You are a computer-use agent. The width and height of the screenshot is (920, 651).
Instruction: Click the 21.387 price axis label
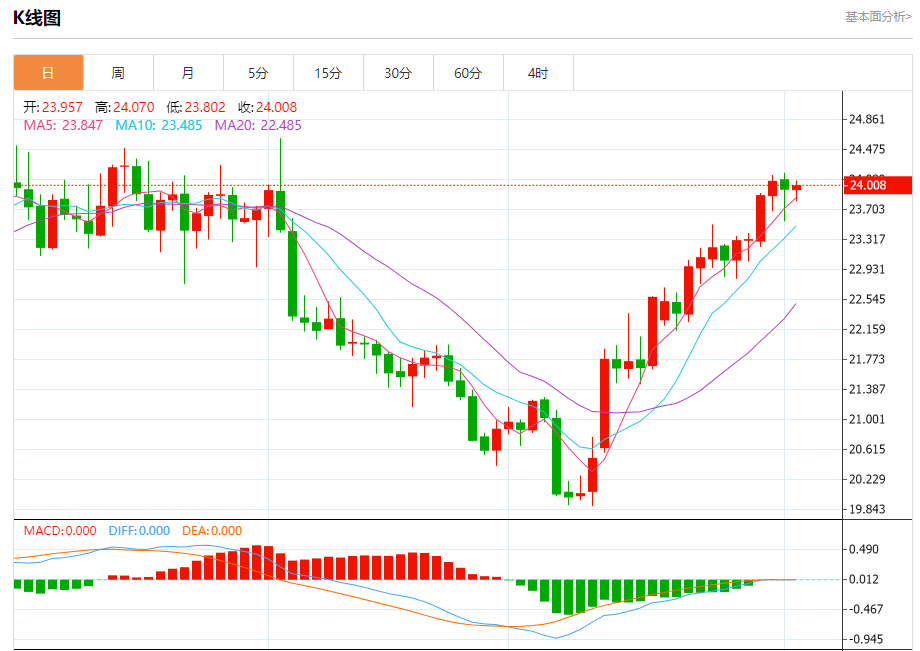[867, 389]
